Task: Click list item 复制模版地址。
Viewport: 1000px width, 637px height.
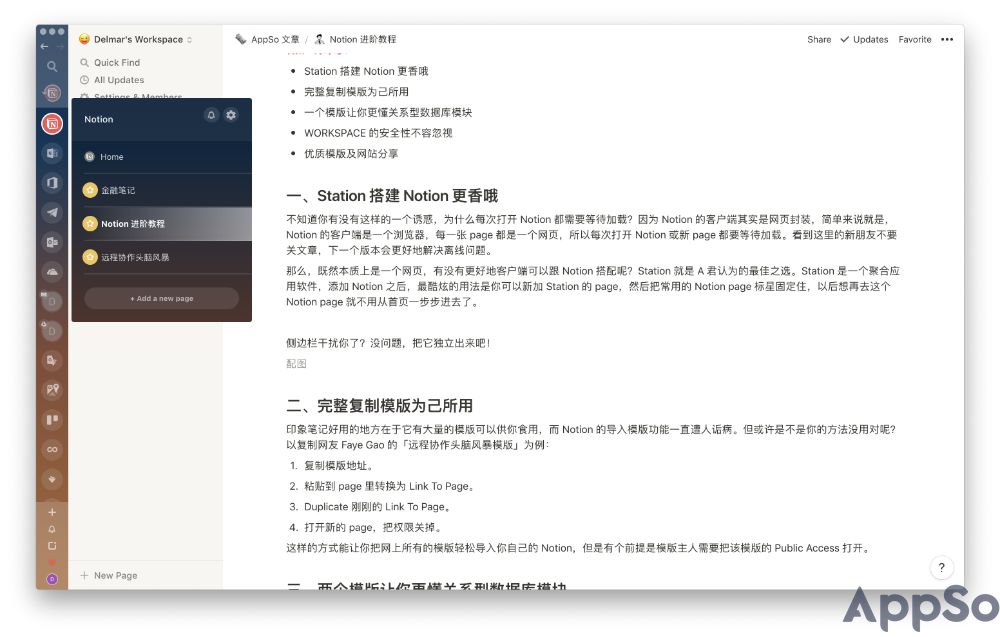Action: pyautogui.click(x=339, y=465)
